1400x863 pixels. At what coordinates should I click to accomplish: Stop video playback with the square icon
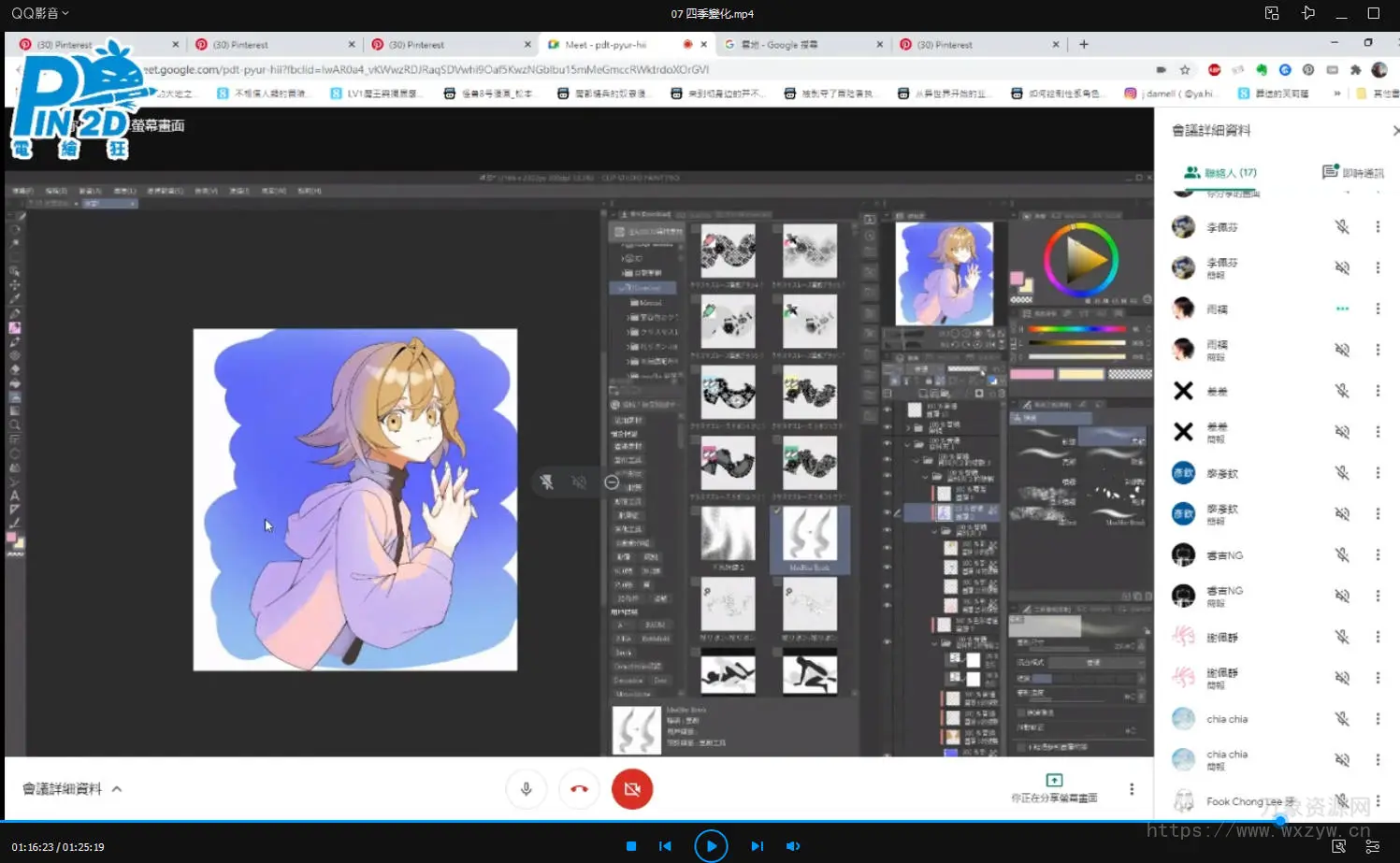pos(631,846)
